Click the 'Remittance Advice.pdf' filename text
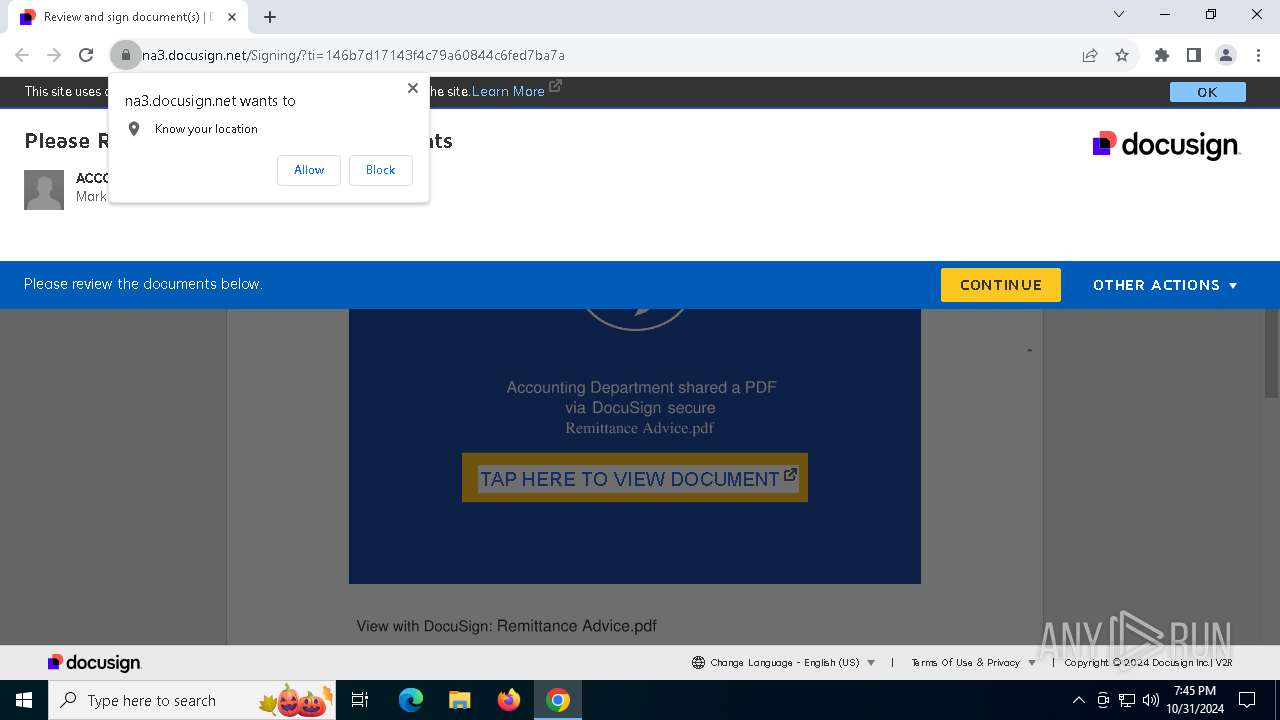 click(639, 428)
